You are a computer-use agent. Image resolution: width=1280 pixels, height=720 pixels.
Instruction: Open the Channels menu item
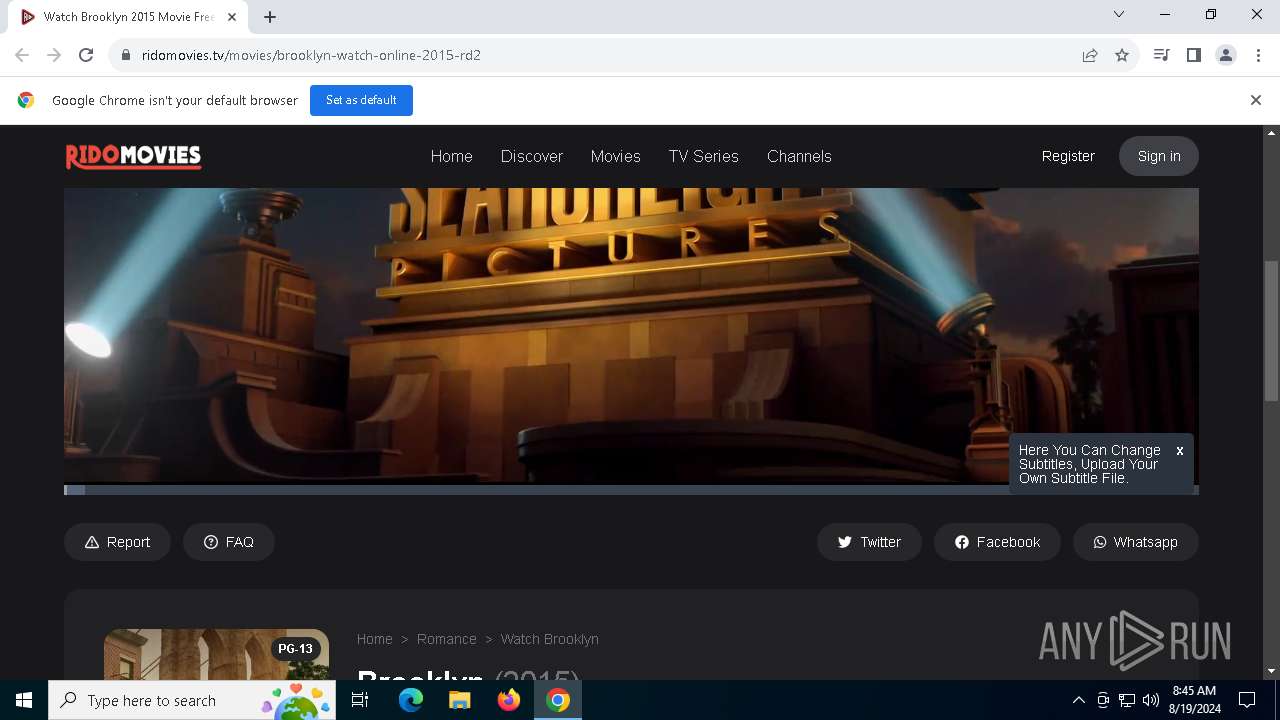(799, 156)
